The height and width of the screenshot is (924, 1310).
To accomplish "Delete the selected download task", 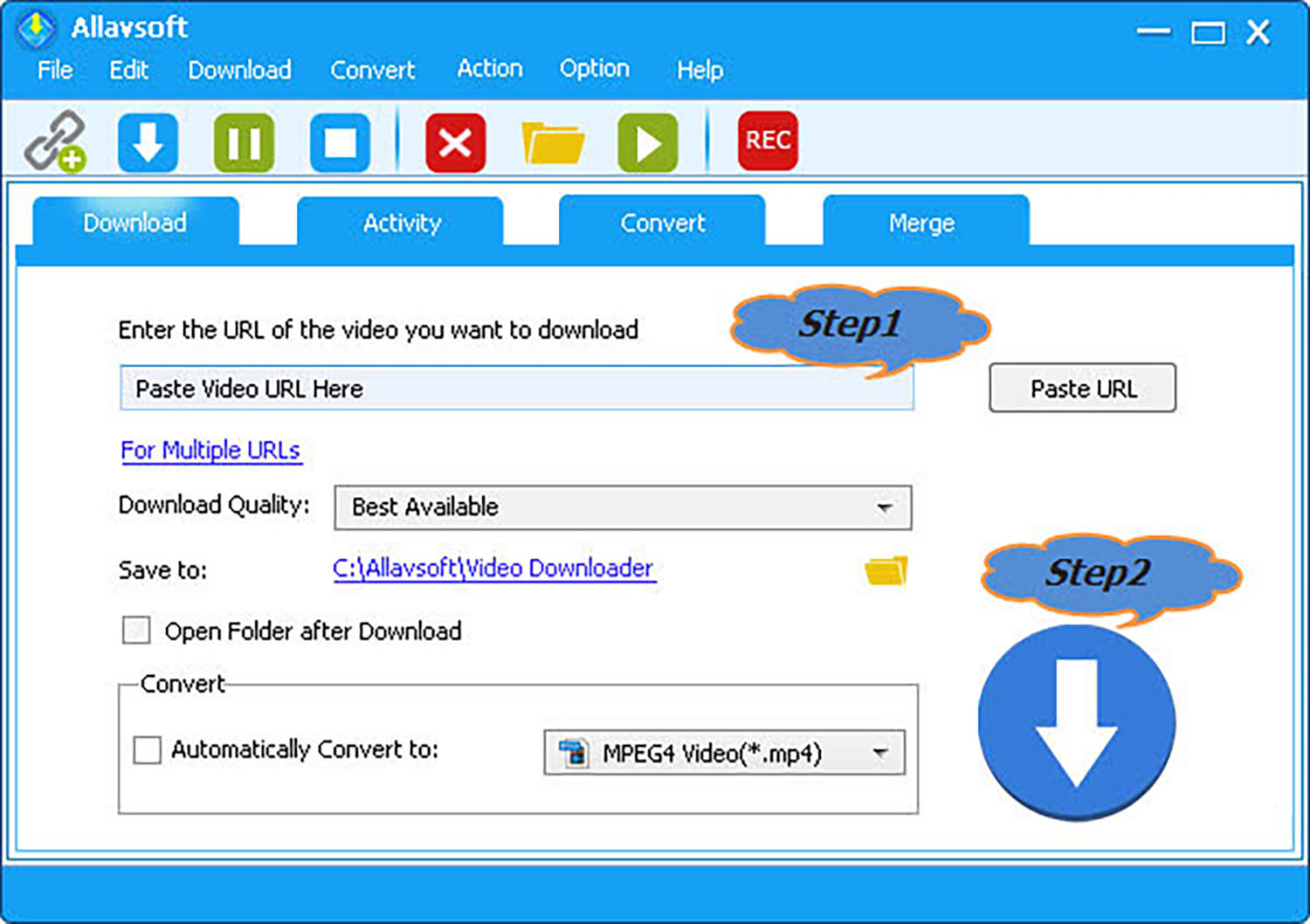I will 455,140.
